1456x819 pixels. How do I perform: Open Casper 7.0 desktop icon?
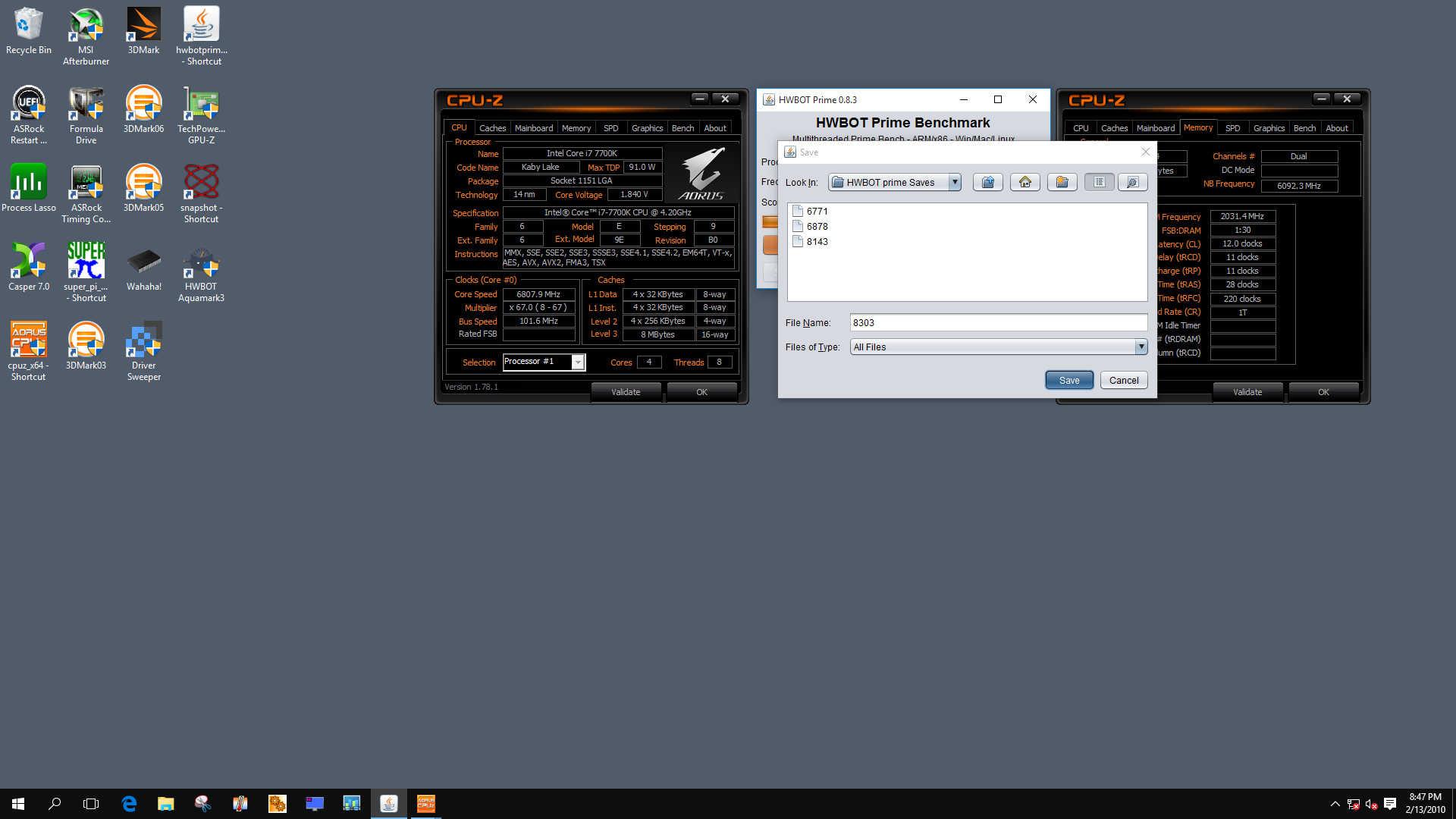[29, 268]
